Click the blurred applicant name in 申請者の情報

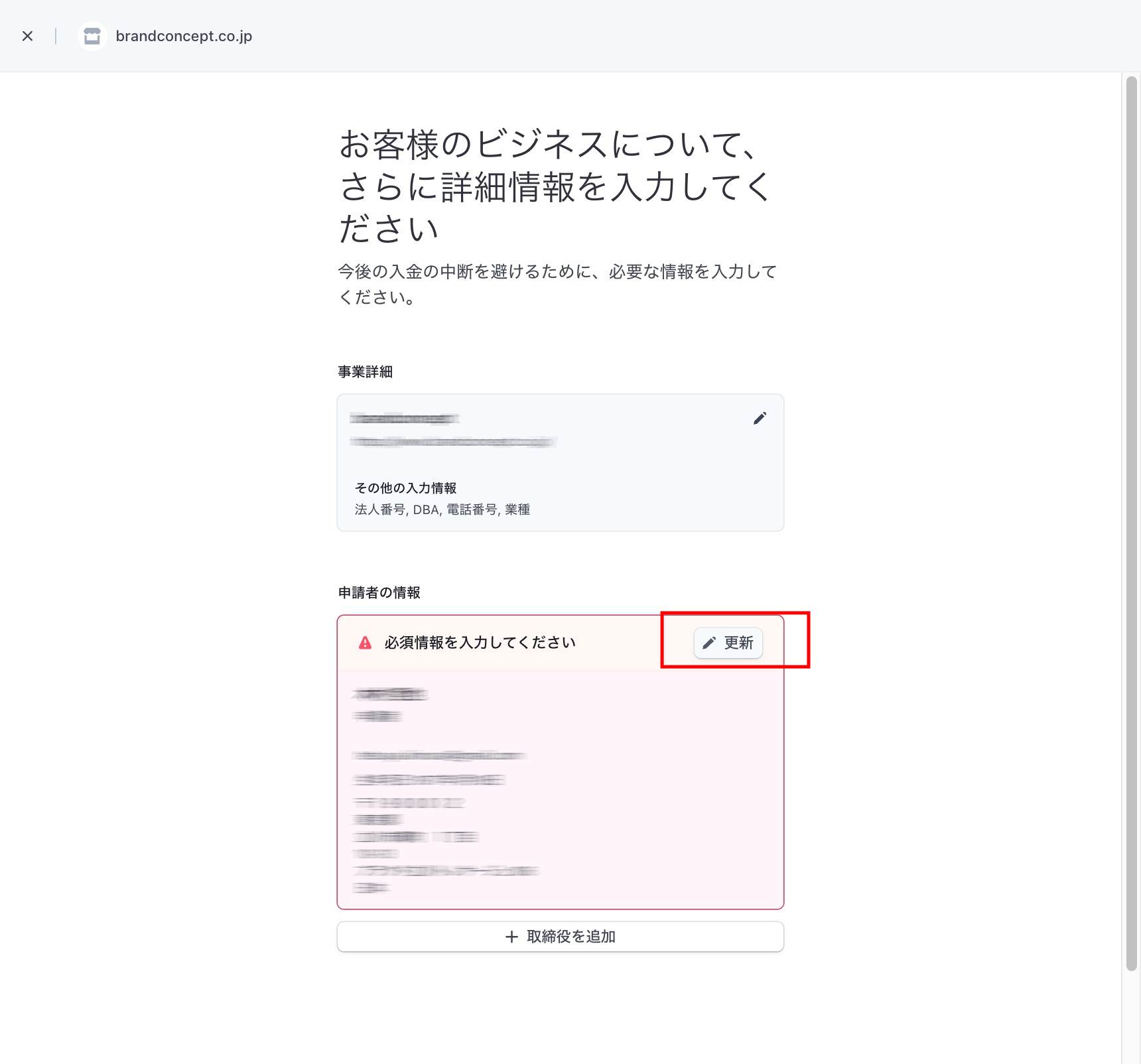pos(390,695)
